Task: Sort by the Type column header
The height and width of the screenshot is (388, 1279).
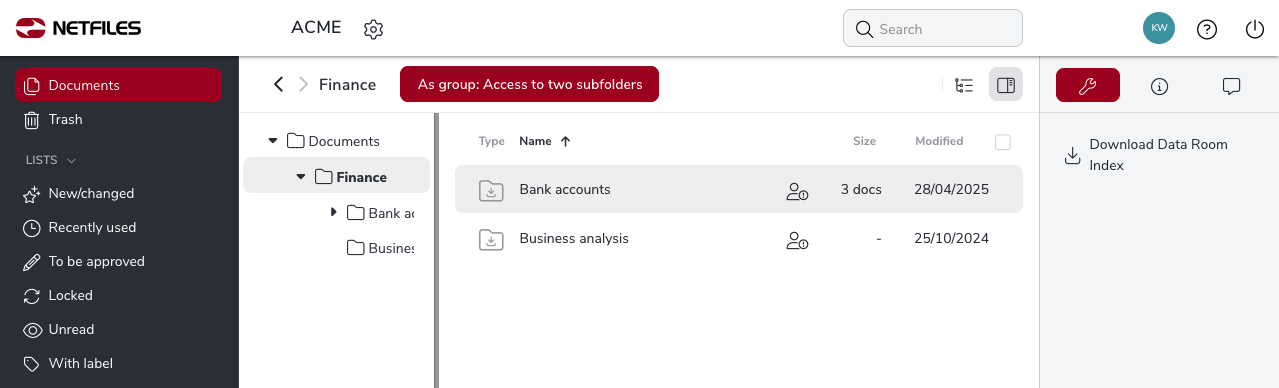Action: 492,141
